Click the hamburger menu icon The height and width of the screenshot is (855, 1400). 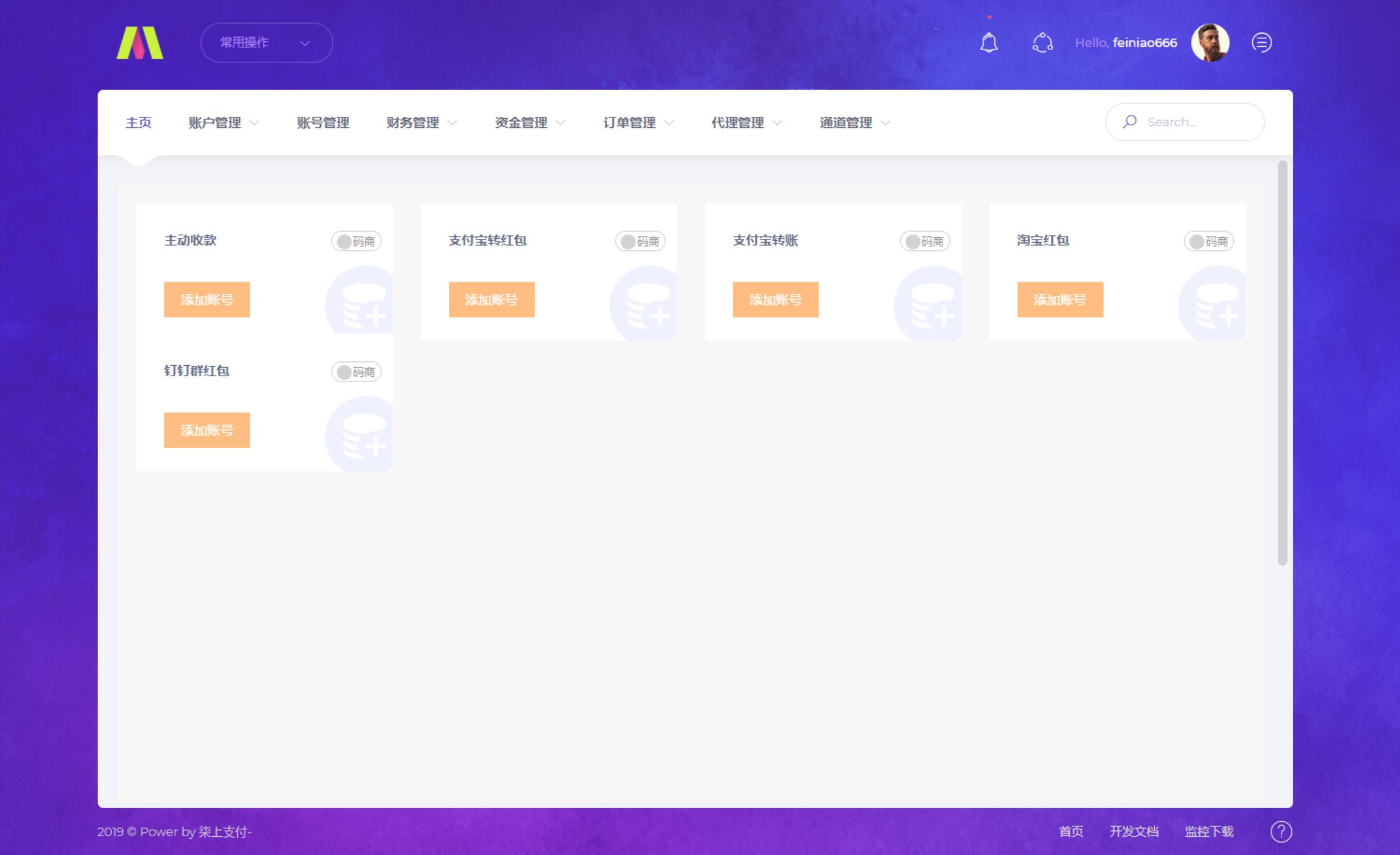point(1262,42)
